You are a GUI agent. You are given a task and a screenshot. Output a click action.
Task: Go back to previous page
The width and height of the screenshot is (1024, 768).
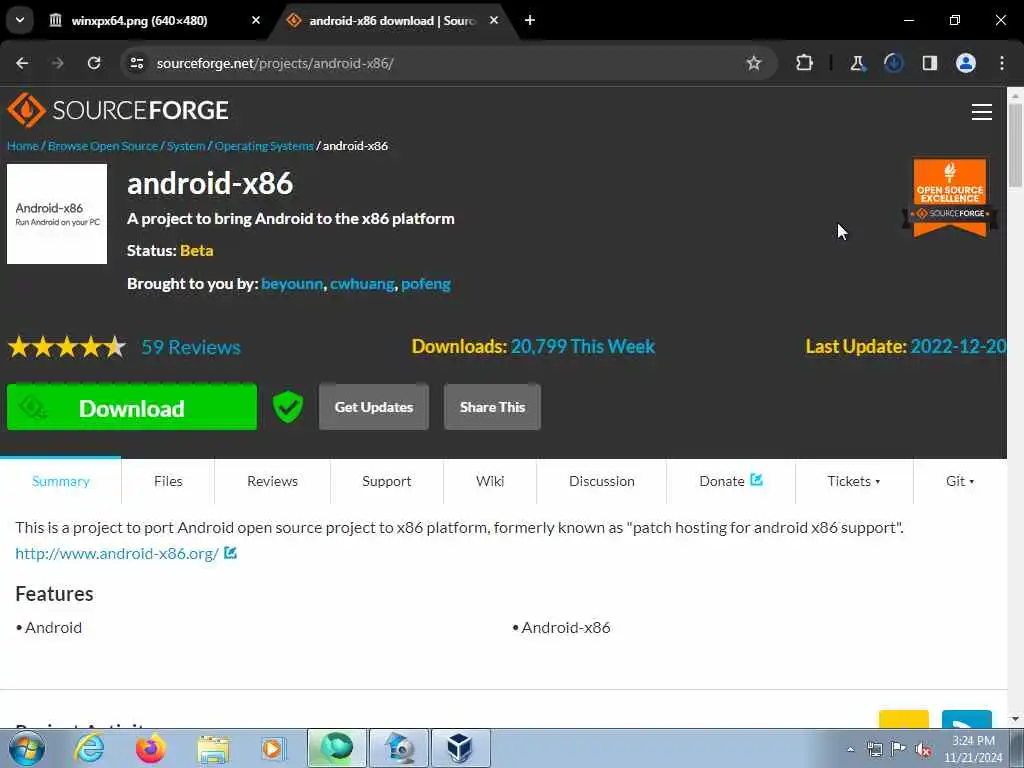[22, 63]
